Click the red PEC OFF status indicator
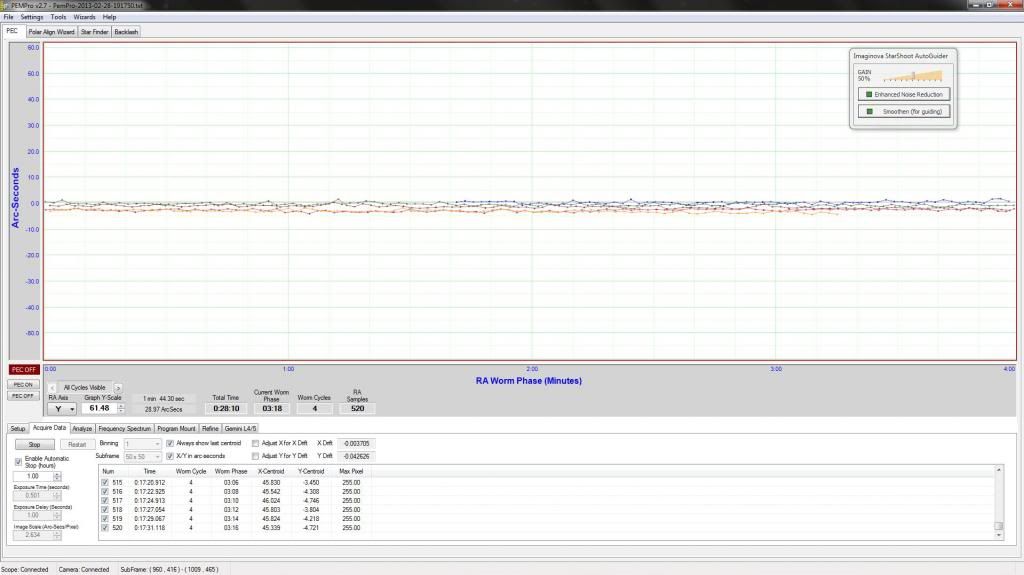 (x=24, y=370)
